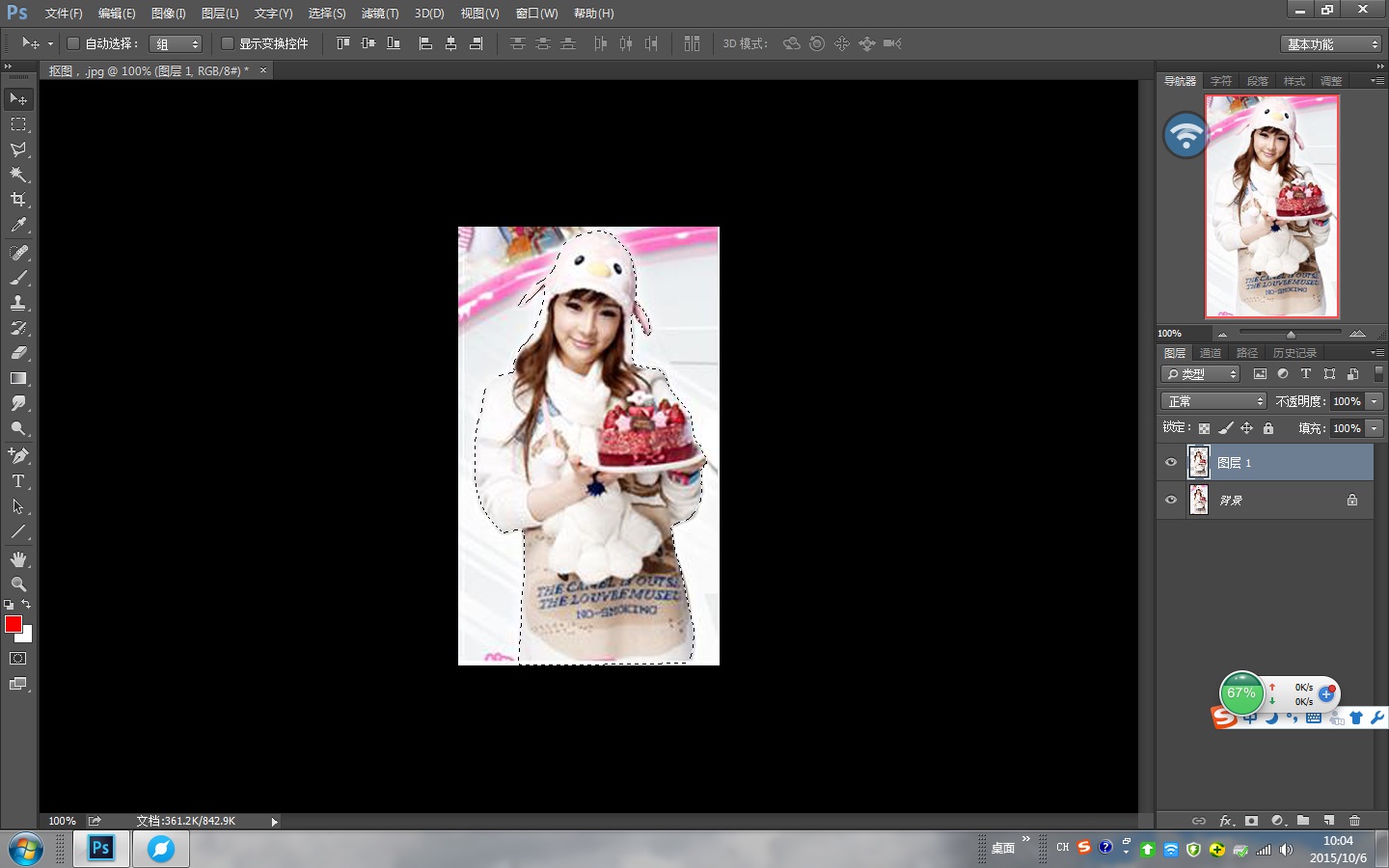Select the 背景 layer thumbnail
The height and width of the screenshot is (868, 1389).
pyautogui.click(x=1199, y=500)
